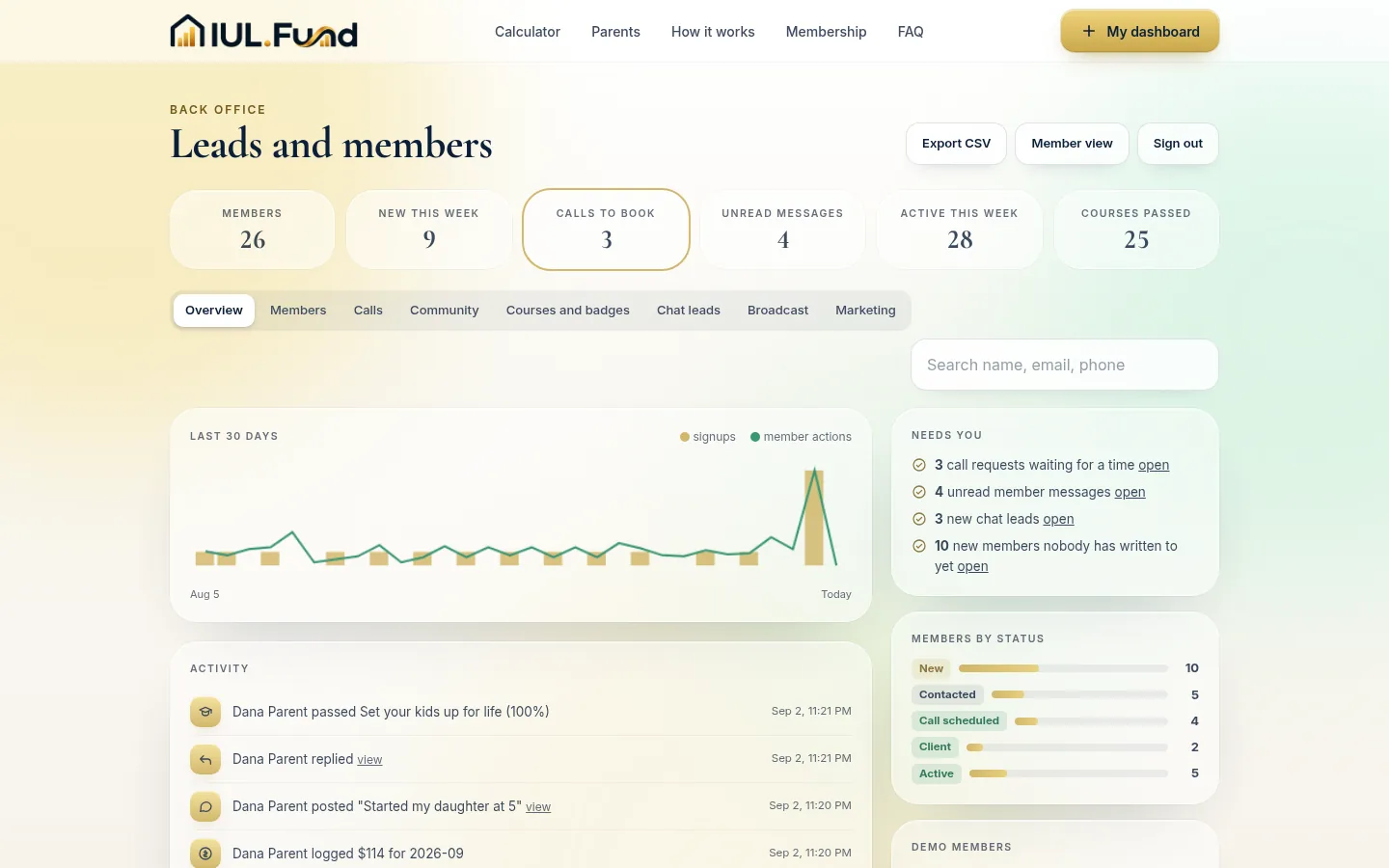
Task: Switch to the Calls tab
Action: [x=368, y=311]
